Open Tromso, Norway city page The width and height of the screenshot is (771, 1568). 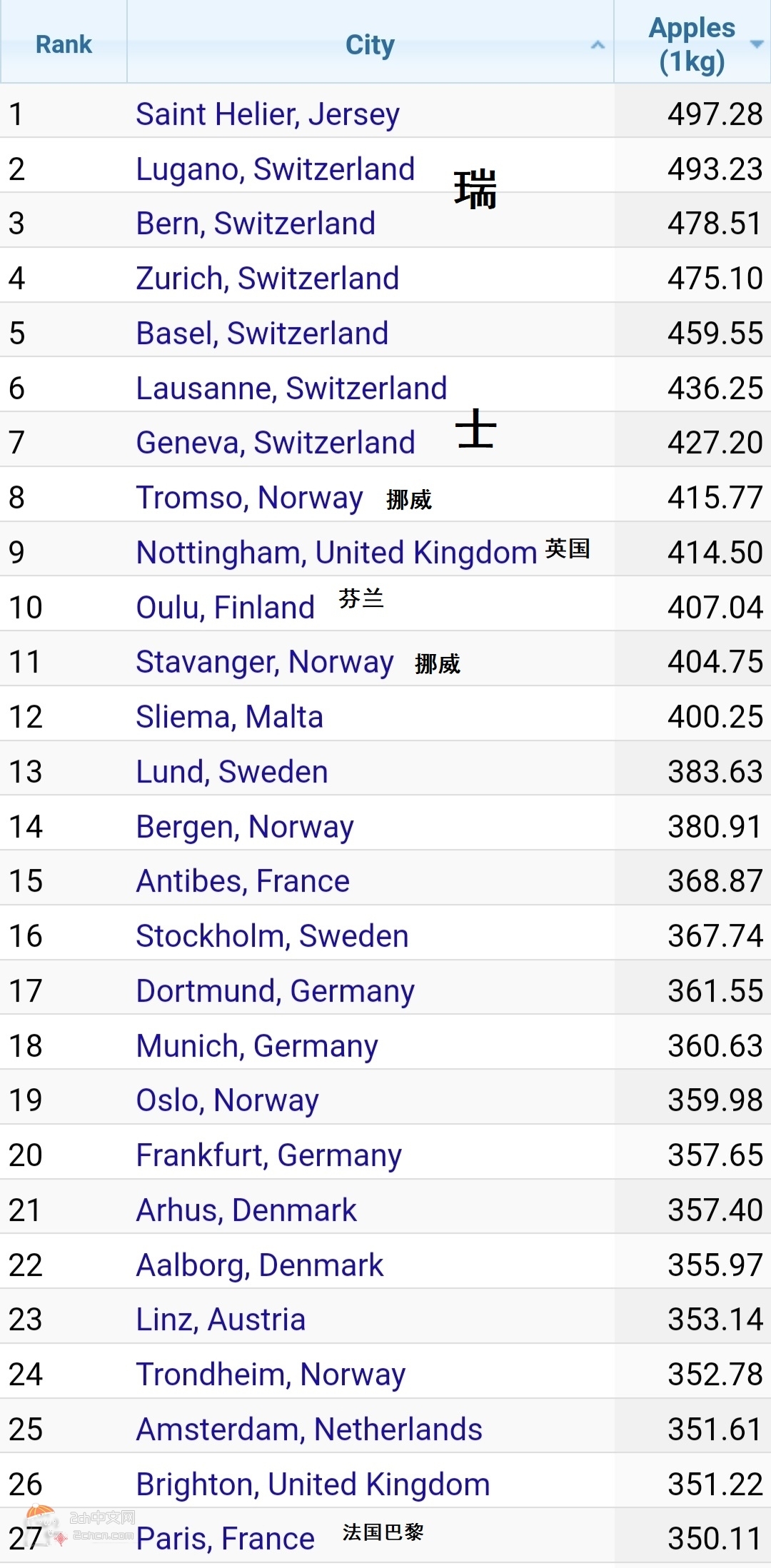[x=249, y=498]
